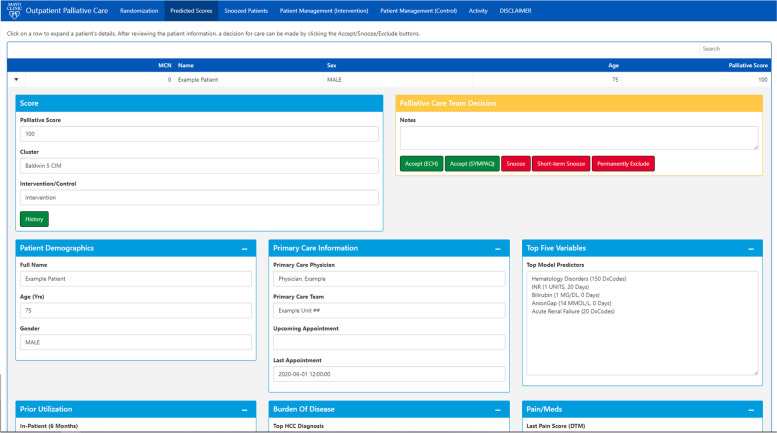View the DISCLAIMER page

tap(515, 11)
